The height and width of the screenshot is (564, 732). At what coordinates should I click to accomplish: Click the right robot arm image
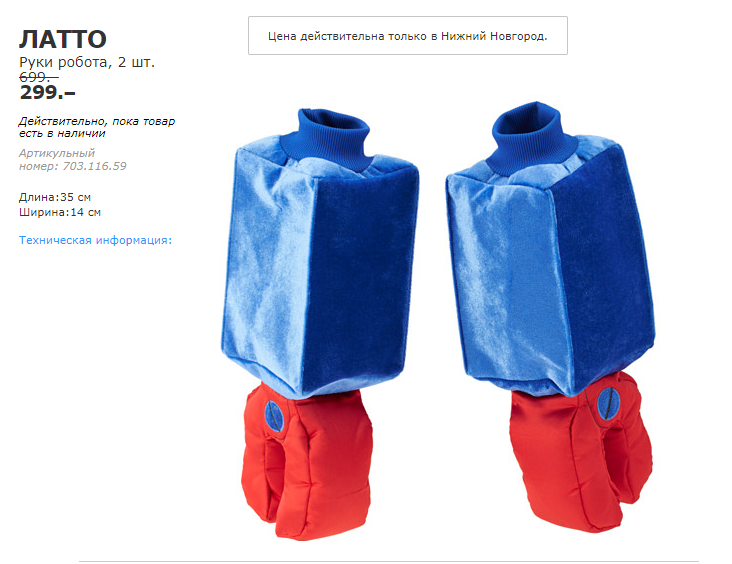click(550, 317)
